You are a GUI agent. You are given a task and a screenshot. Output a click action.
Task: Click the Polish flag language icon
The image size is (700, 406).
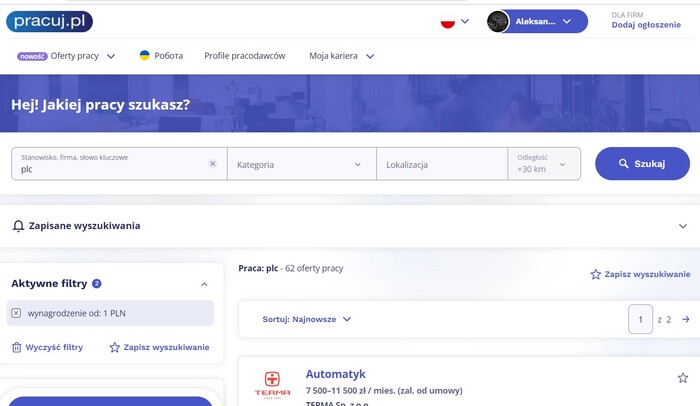(447, 21)
